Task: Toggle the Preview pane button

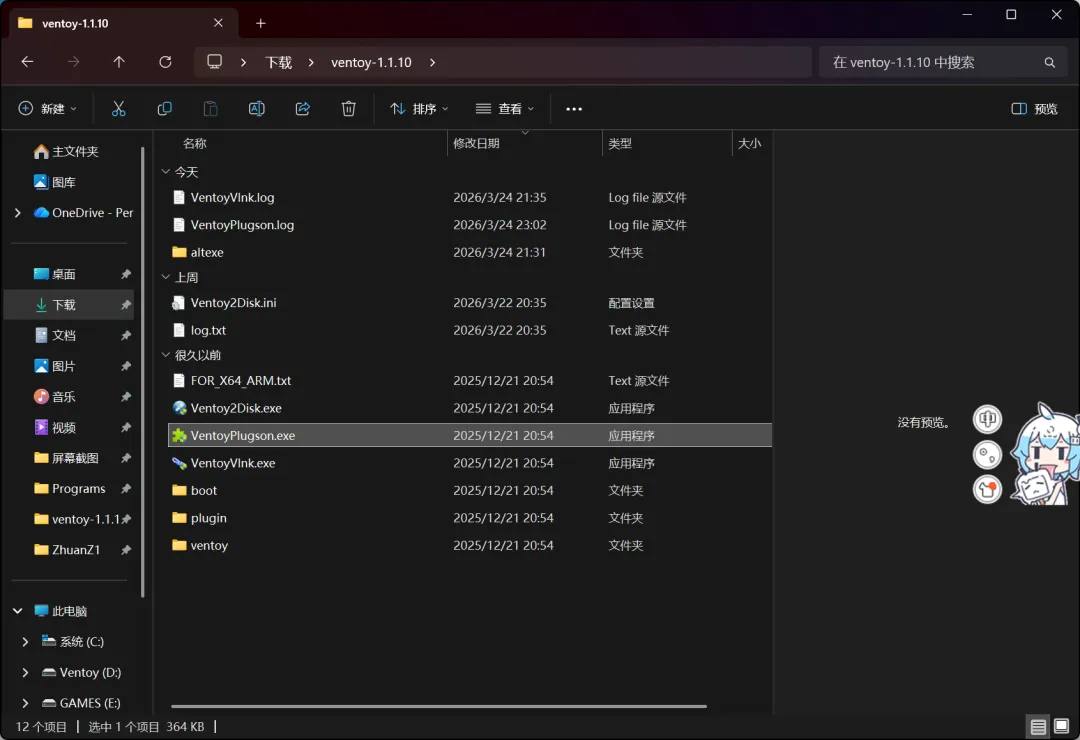Action: (x=1035, y=109)
